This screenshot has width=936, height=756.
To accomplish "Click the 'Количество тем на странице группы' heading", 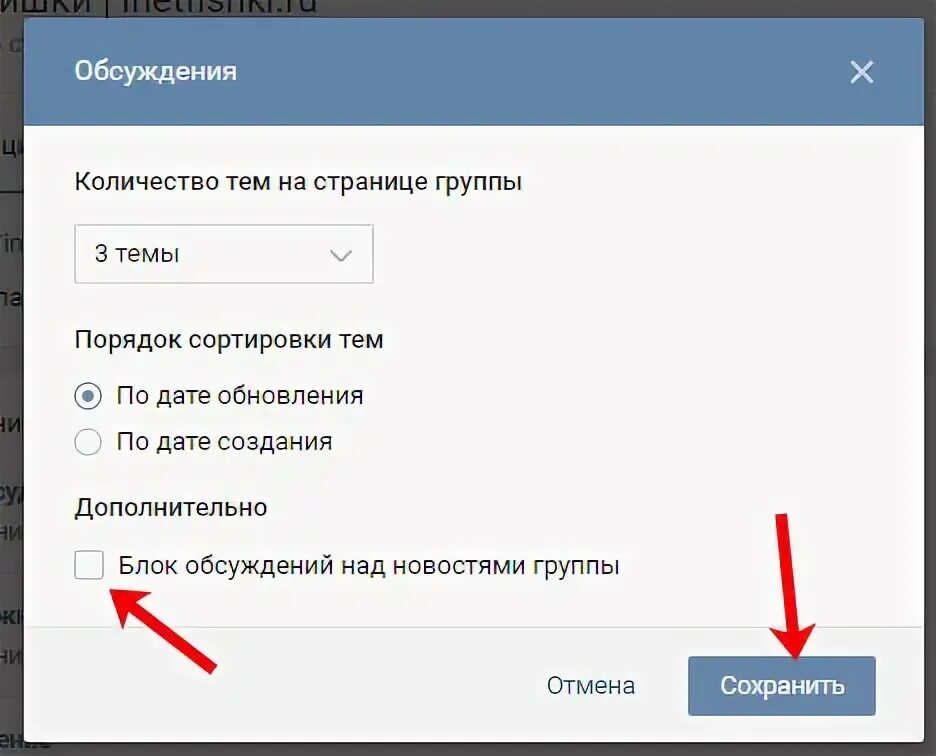I will pos(298,182).
